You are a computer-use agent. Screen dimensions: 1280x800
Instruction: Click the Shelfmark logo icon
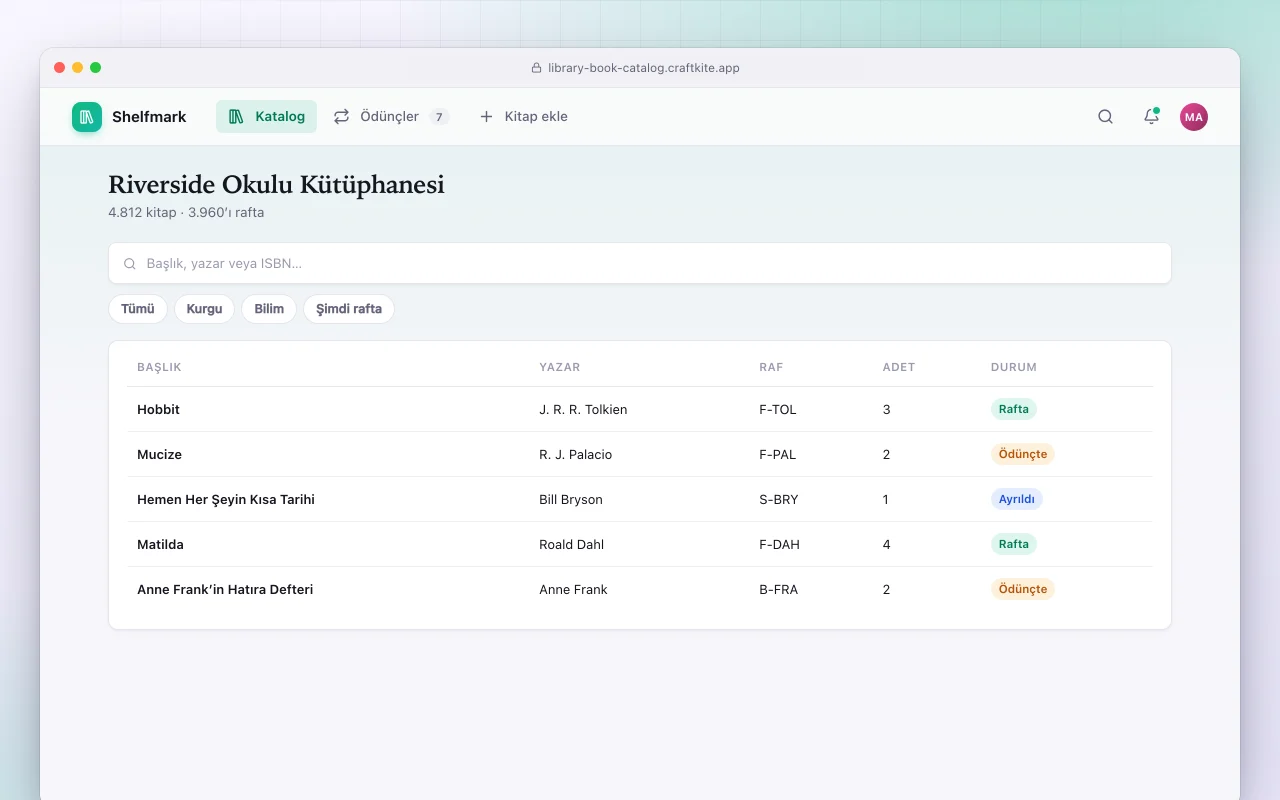[x=87, y=117]
